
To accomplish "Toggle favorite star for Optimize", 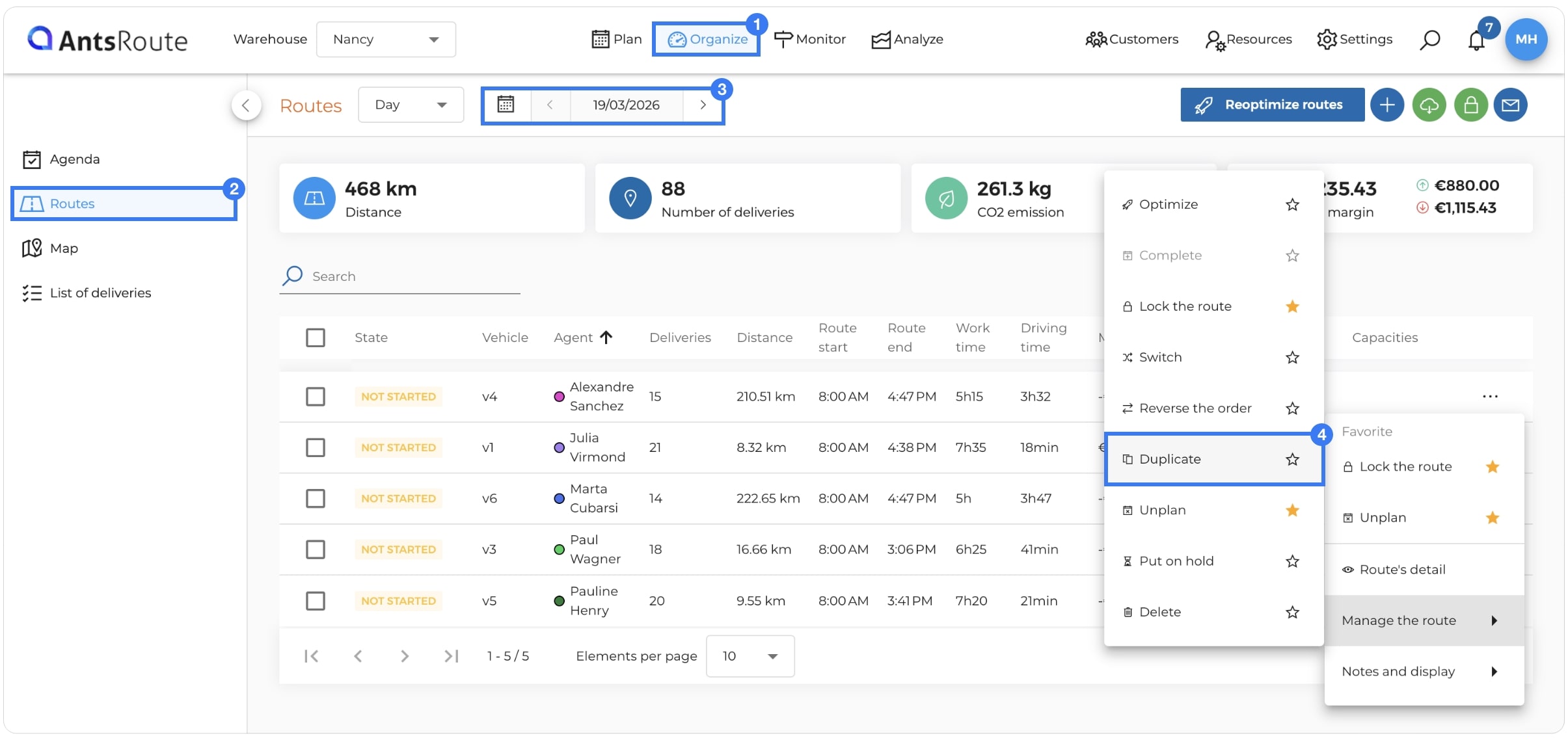I will click(x=1292, y=205).
